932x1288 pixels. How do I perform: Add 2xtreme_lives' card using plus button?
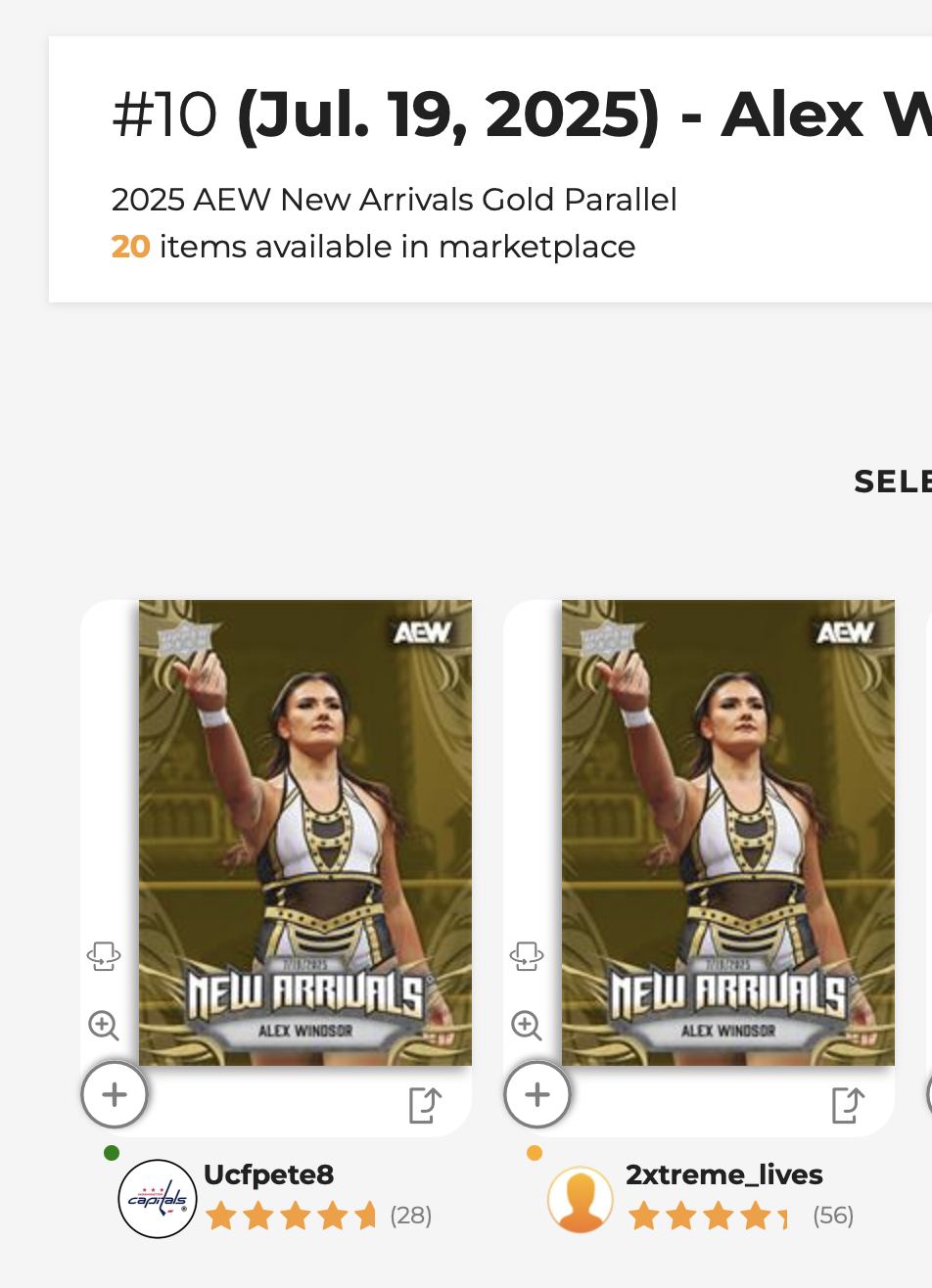537,1095
